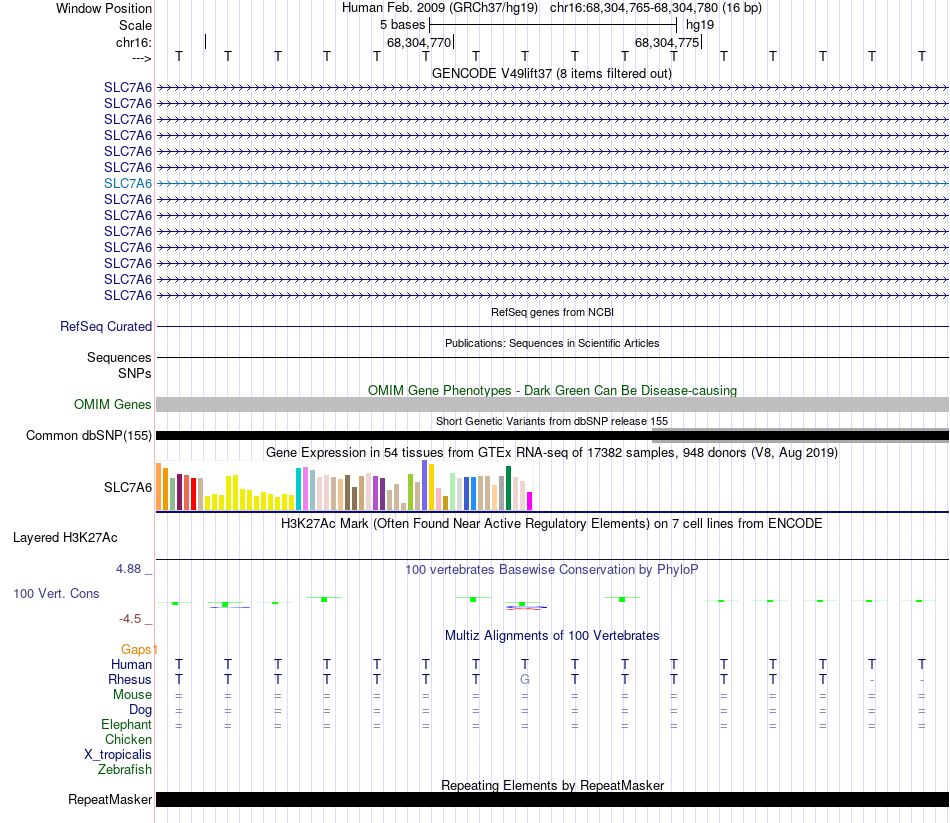Click the '4.88' upper PhyloP scale value
950x823 pixels.
click(x=128, y=568)
